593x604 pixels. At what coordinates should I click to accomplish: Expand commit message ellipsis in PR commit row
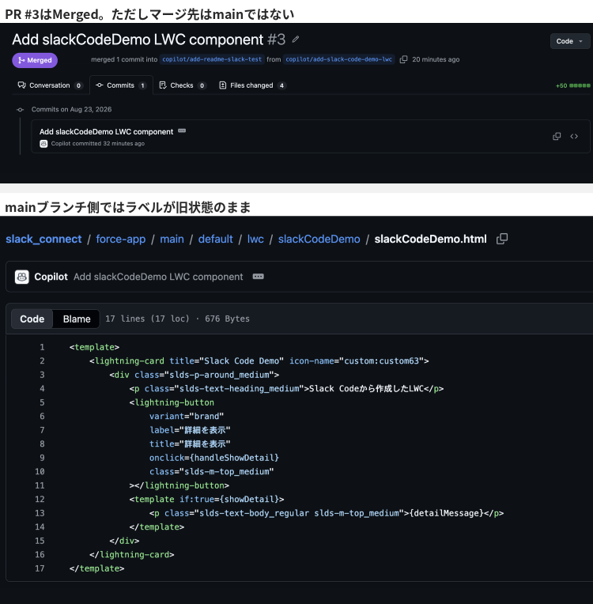(x=182, y=131)
